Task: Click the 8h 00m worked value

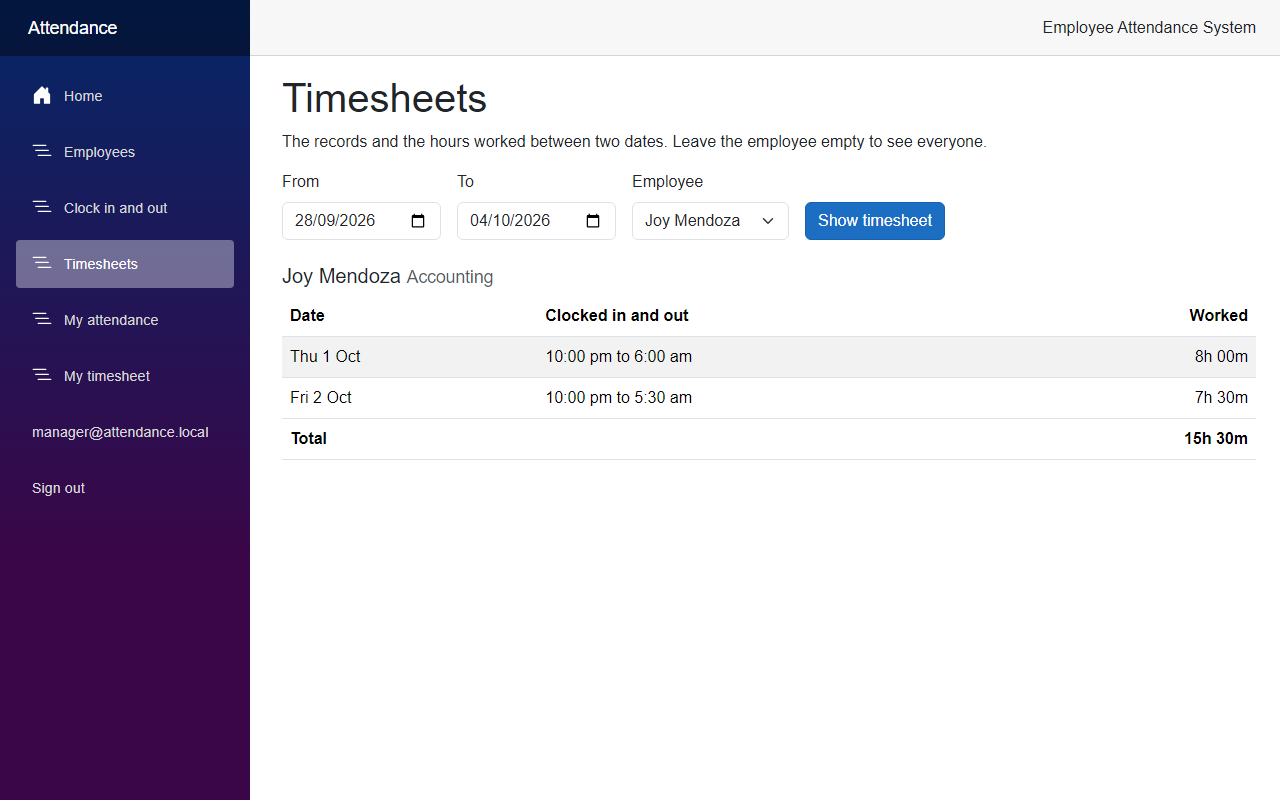Action: [x=1221, y=357]
